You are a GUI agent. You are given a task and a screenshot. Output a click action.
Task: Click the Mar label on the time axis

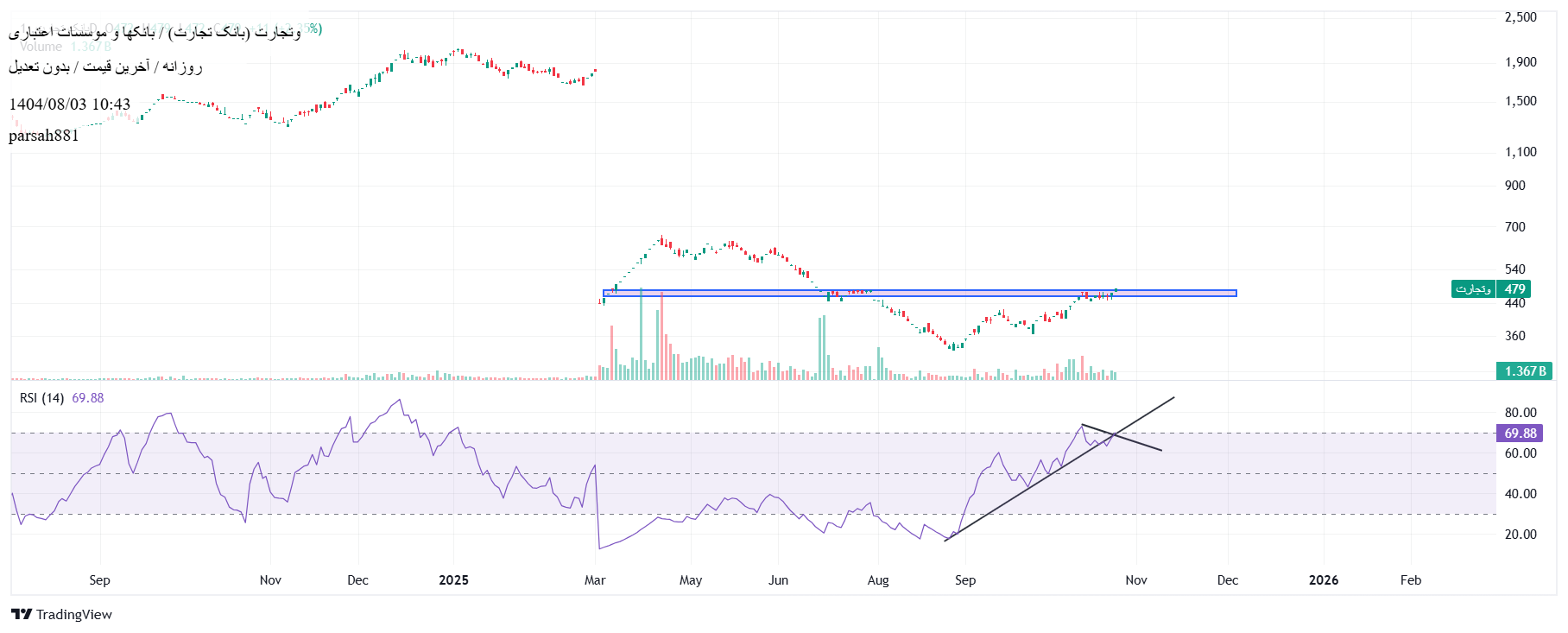(595, 580)
